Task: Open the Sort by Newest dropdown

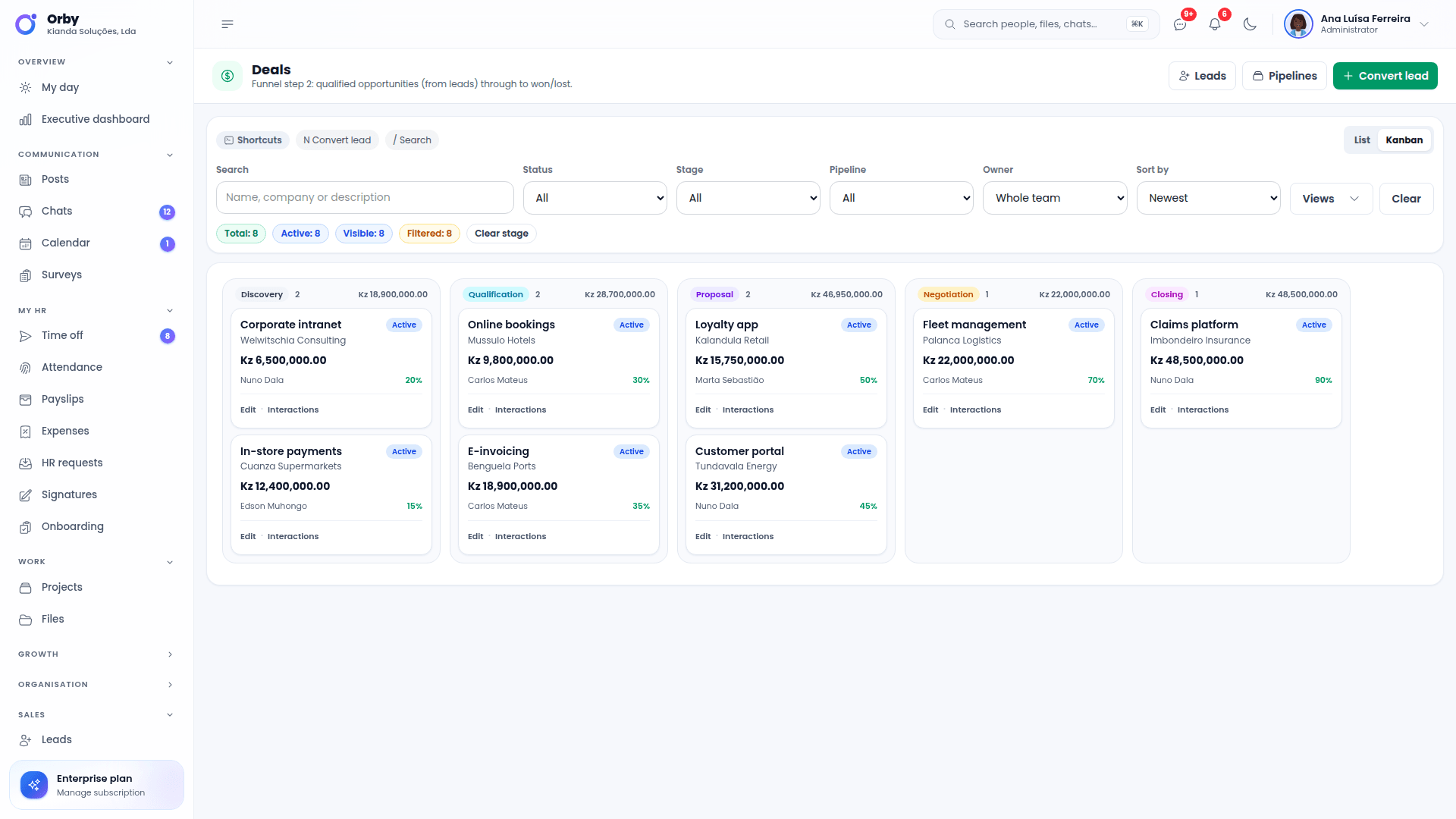Action: pyautogui.click(x=1208, y=198)
